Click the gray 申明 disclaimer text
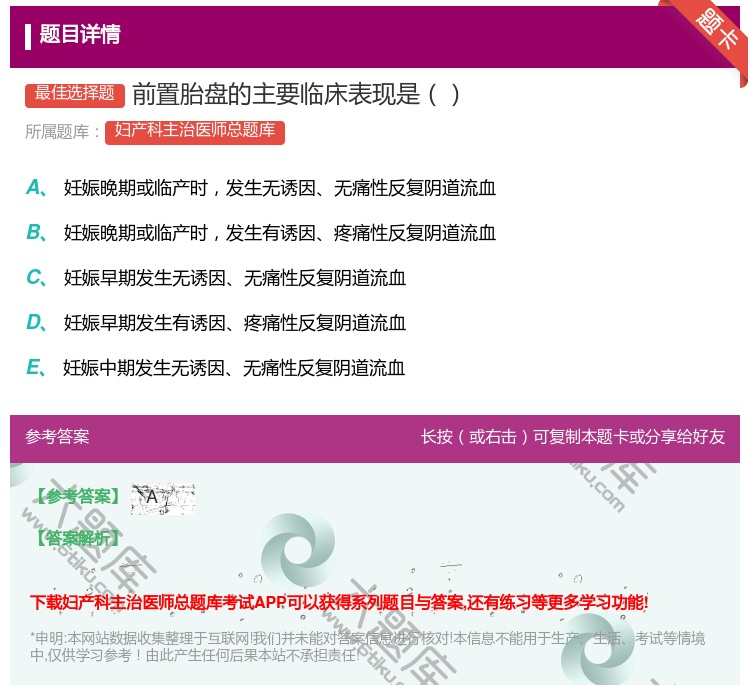This screenshot has width=750, height=685. click(367, 647)
